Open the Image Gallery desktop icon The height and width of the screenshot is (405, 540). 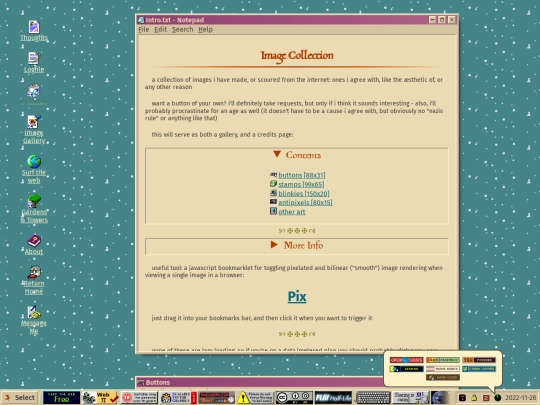click(x=34, y=129)
